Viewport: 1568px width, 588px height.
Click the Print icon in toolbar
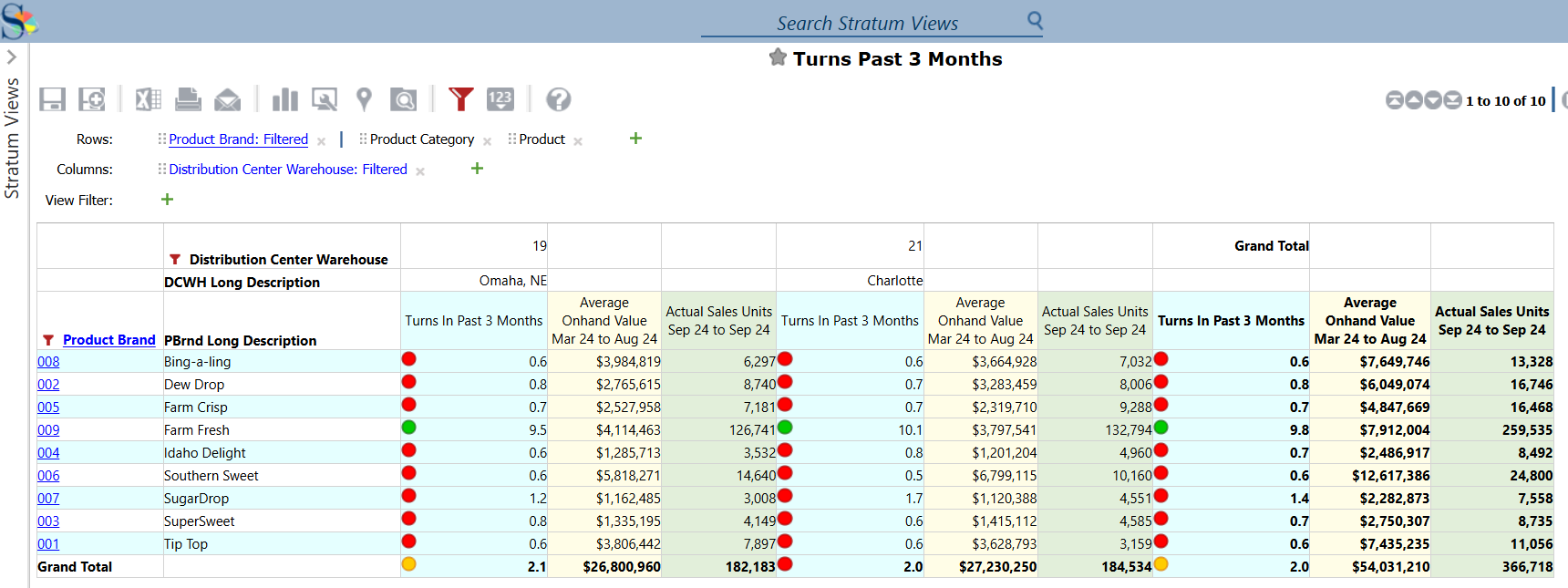tap(188, 99)
